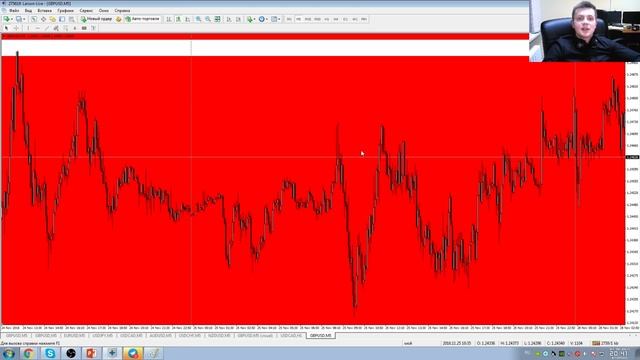Image resolution: width=640 pixels, height=360 pixels.
Task: Open the arrows objects tool
Action: point(93,28)
